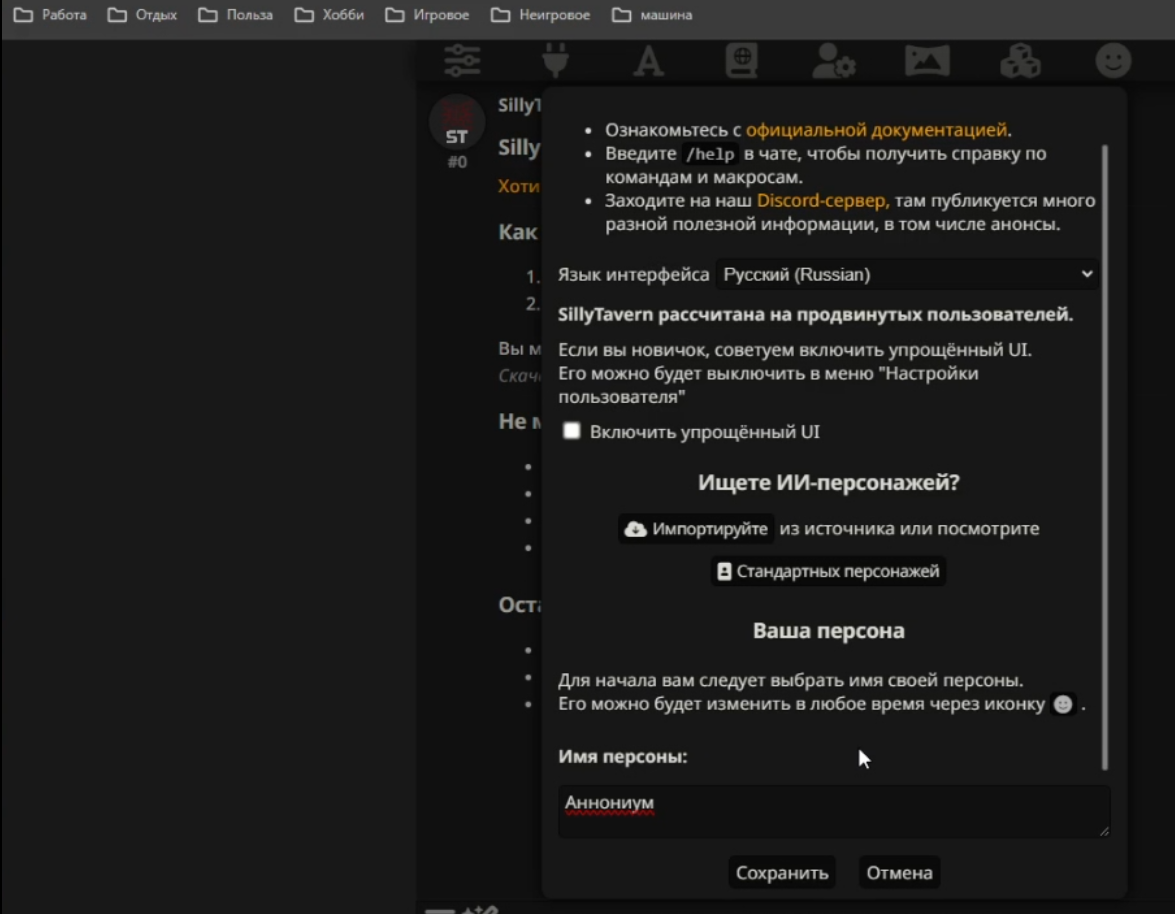This screenshot has height=914, width=1175.
Task: Click Имя персоны: label
Action: click(623, 757)
